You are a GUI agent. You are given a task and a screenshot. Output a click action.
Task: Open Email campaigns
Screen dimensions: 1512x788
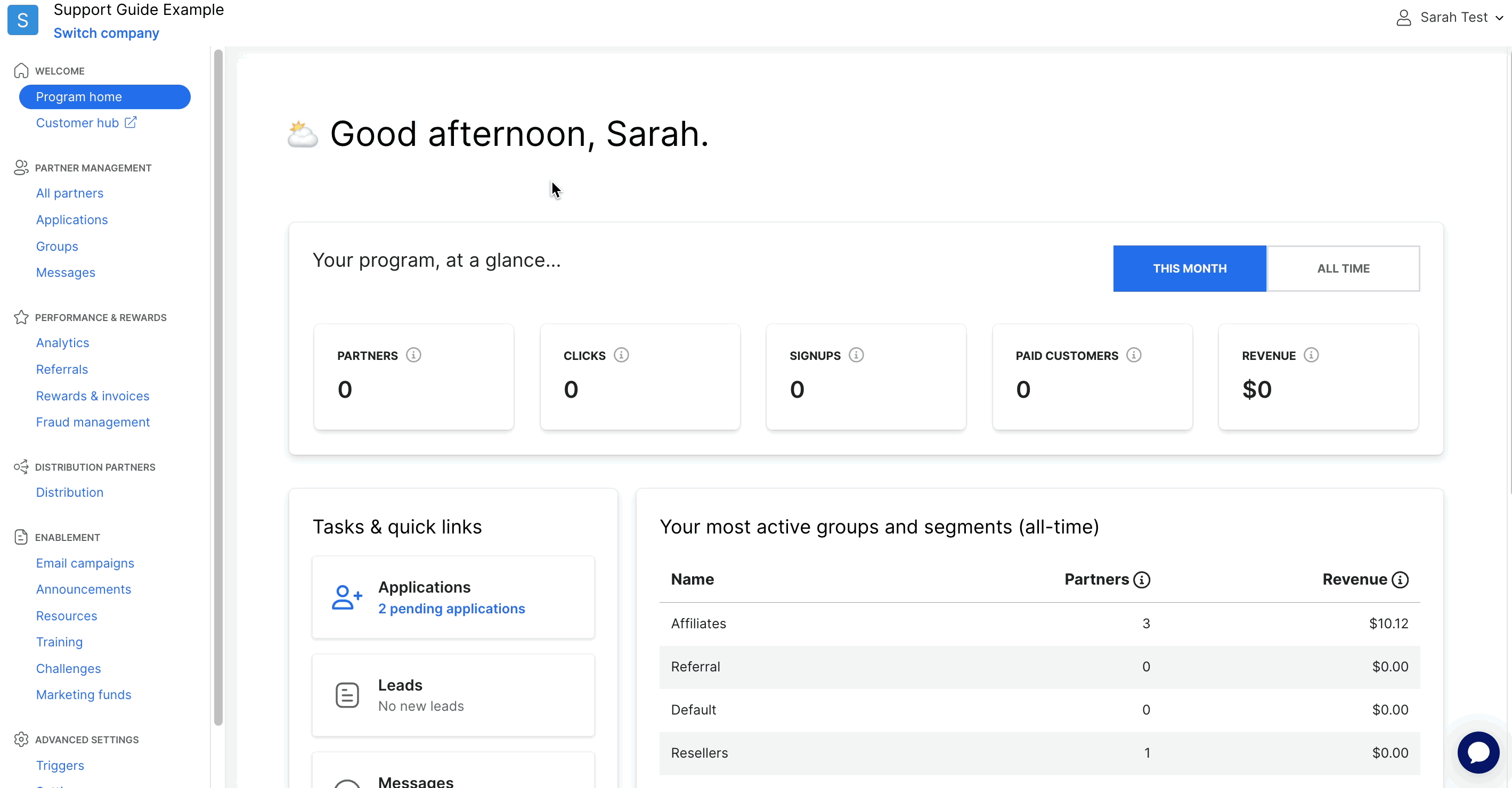coord(85,563)
